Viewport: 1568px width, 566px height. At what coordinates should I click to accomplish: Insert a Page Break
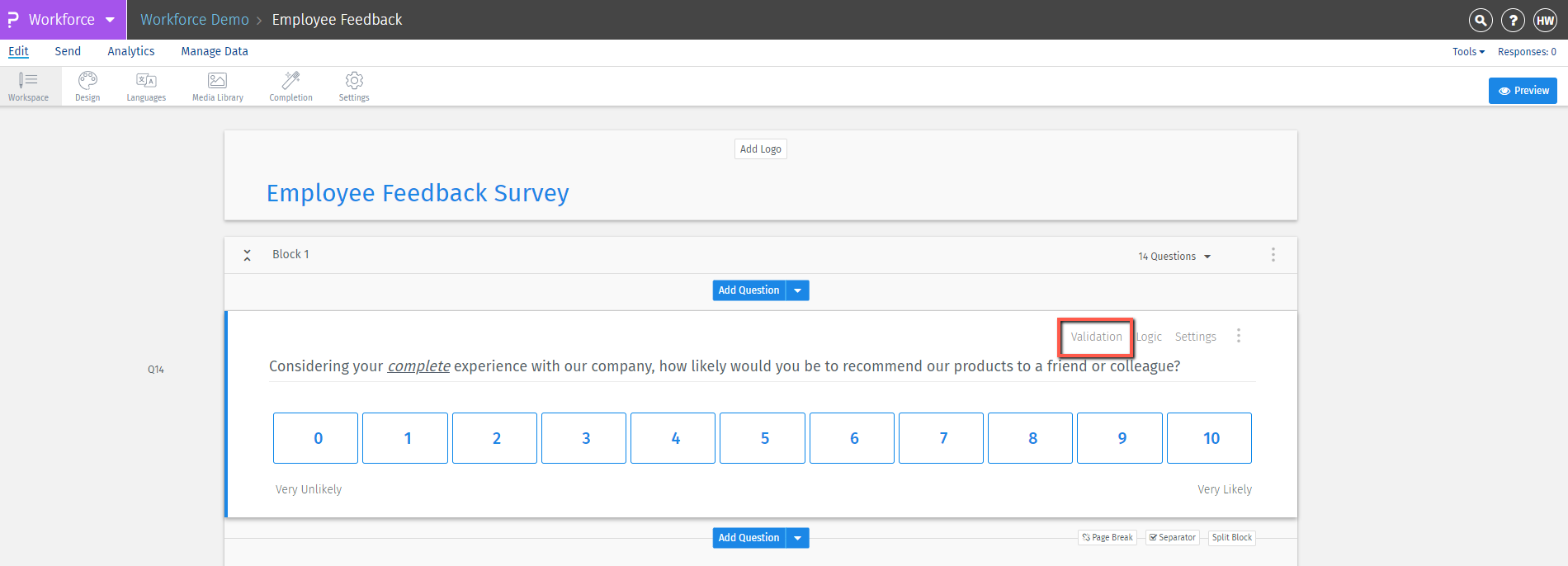1108,538
